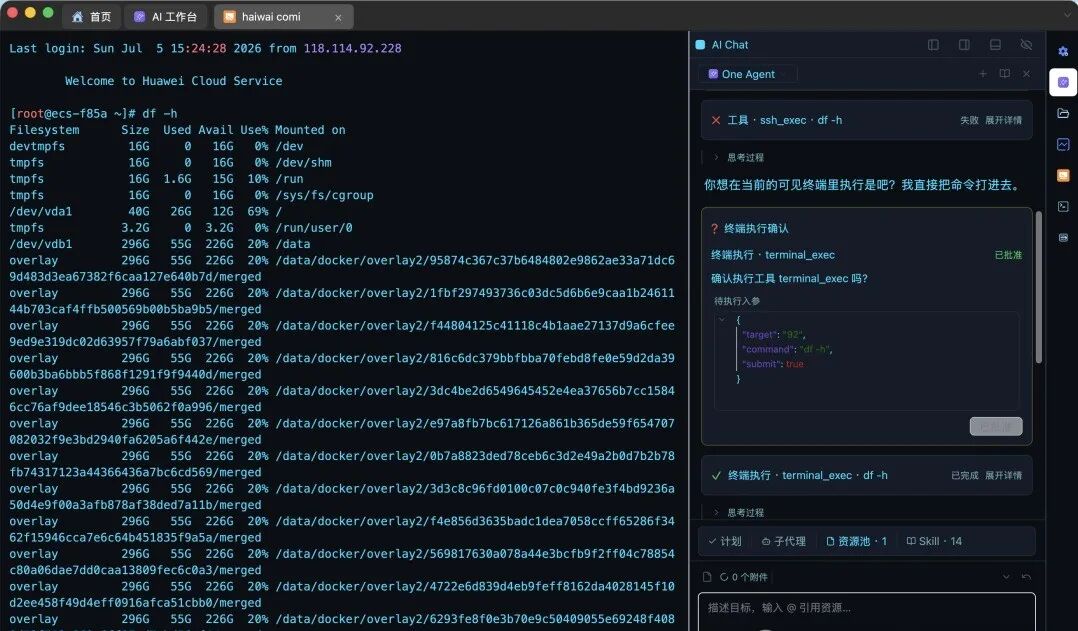Hide the AI Chat panel with eye-slash icon
This screenshot has height=631, width=1078.
click(1026, 45)
